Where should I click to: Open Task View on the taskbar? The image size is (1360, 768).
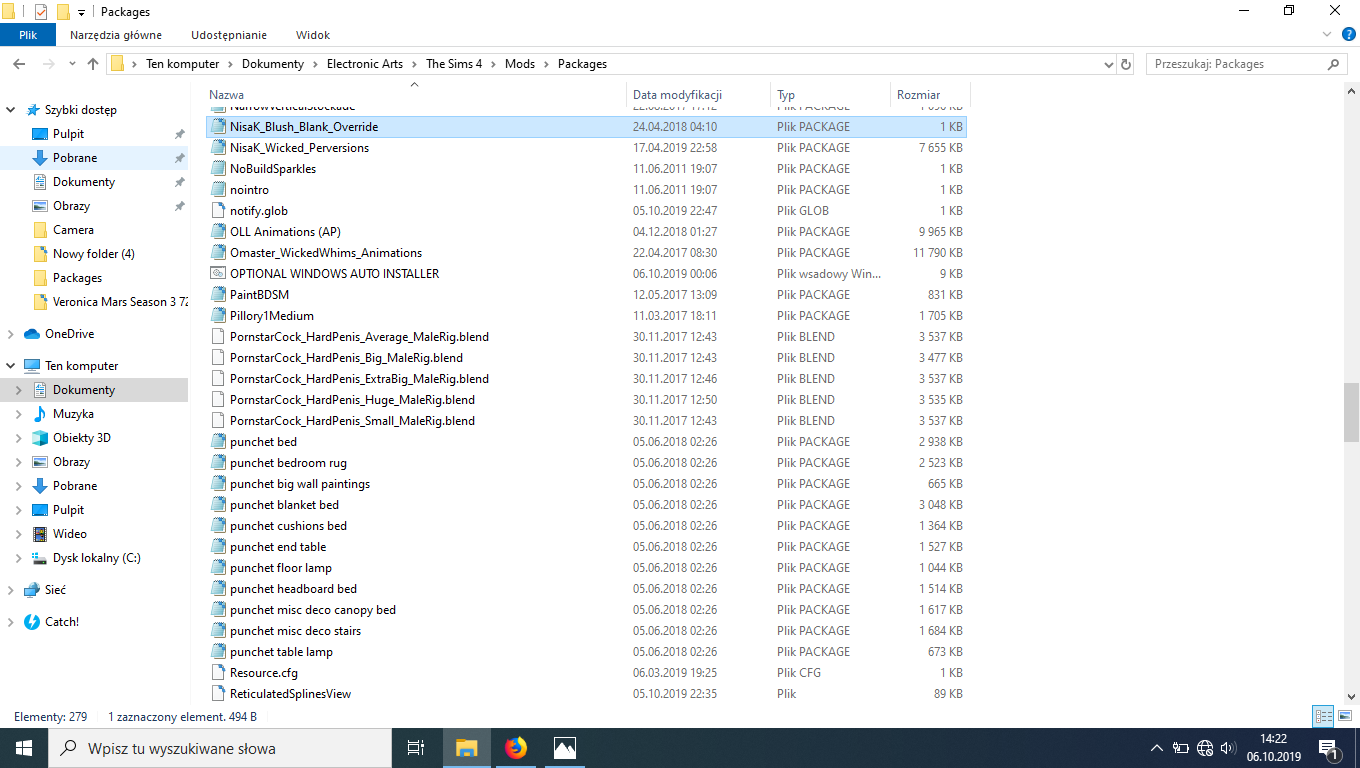click(x=416, y=747)
